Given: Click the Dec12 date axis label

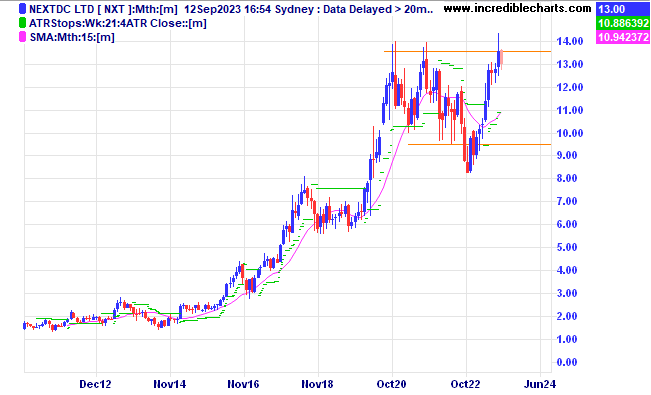Looking at the screenshot, I should pos(95,384).
